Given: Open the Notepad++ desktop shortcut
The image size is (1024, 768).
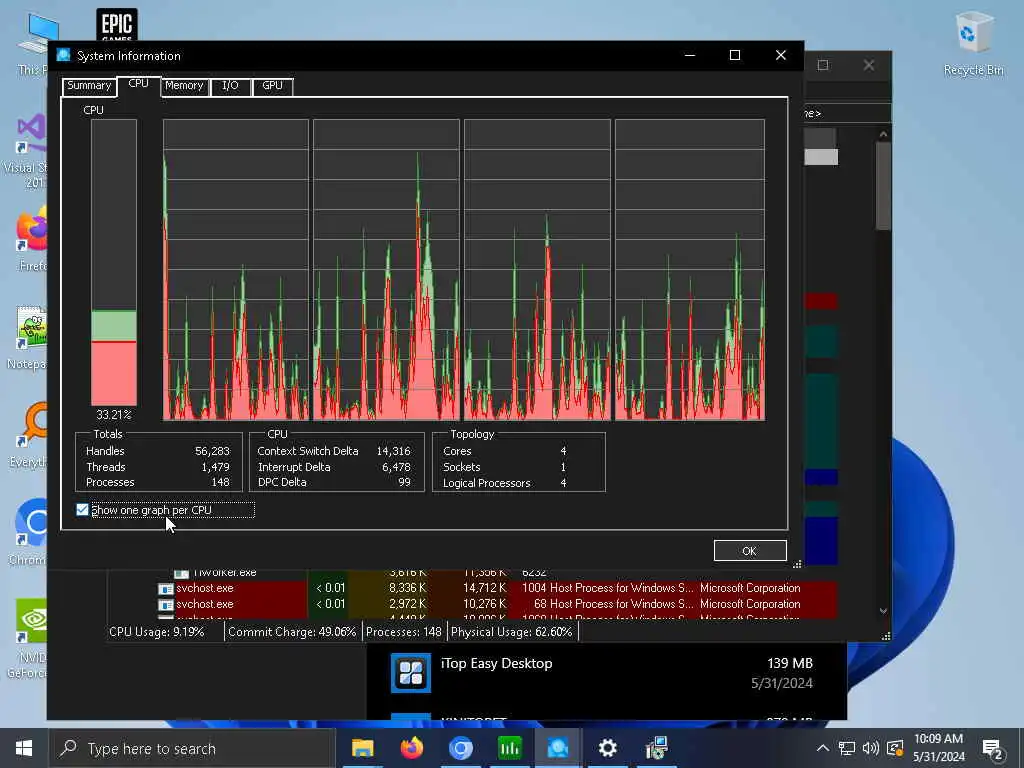Looking at the screenshot, I should 27,338.
